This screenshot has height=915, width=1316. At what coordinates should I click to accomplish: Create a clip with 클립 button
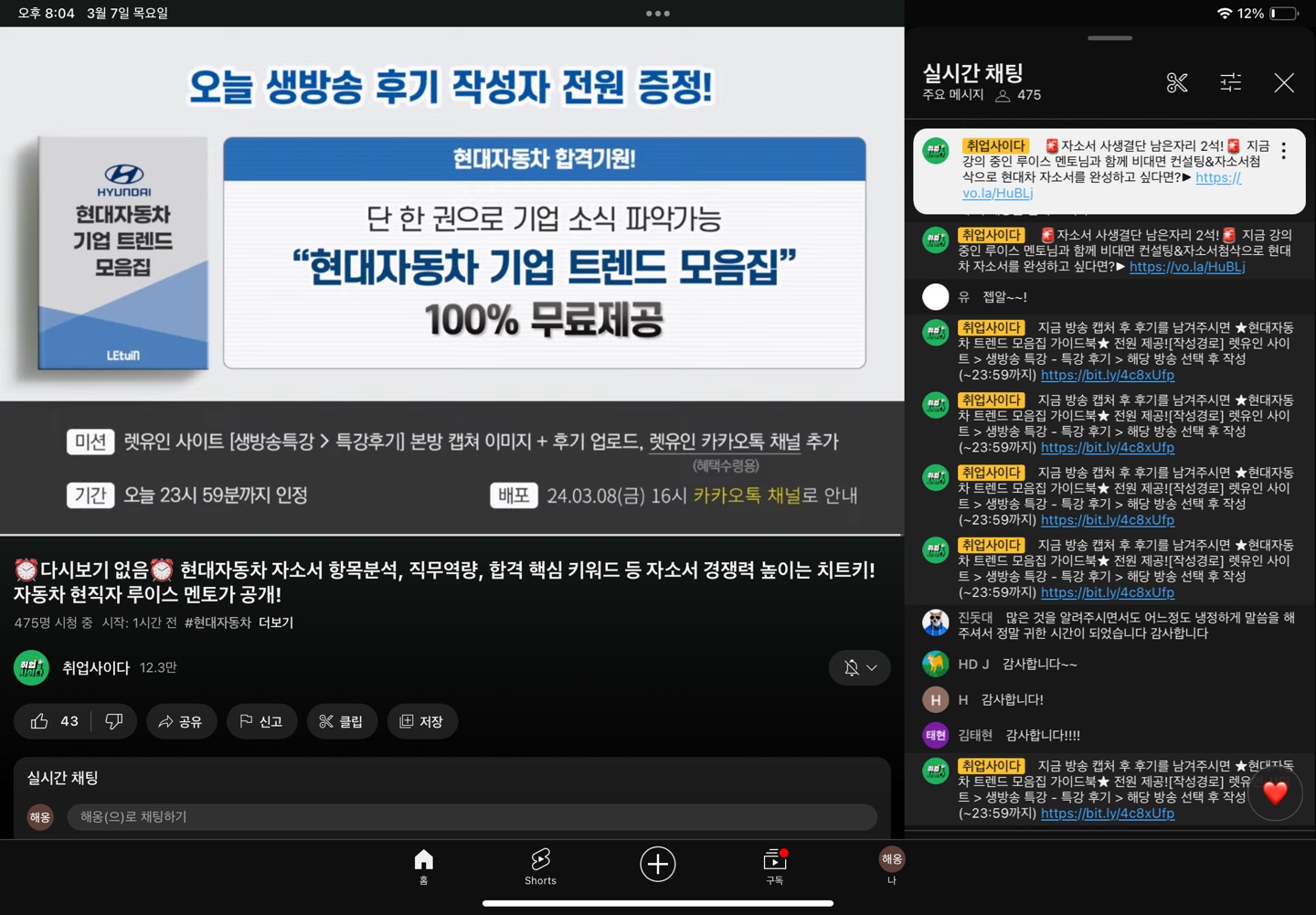[342, 721]
